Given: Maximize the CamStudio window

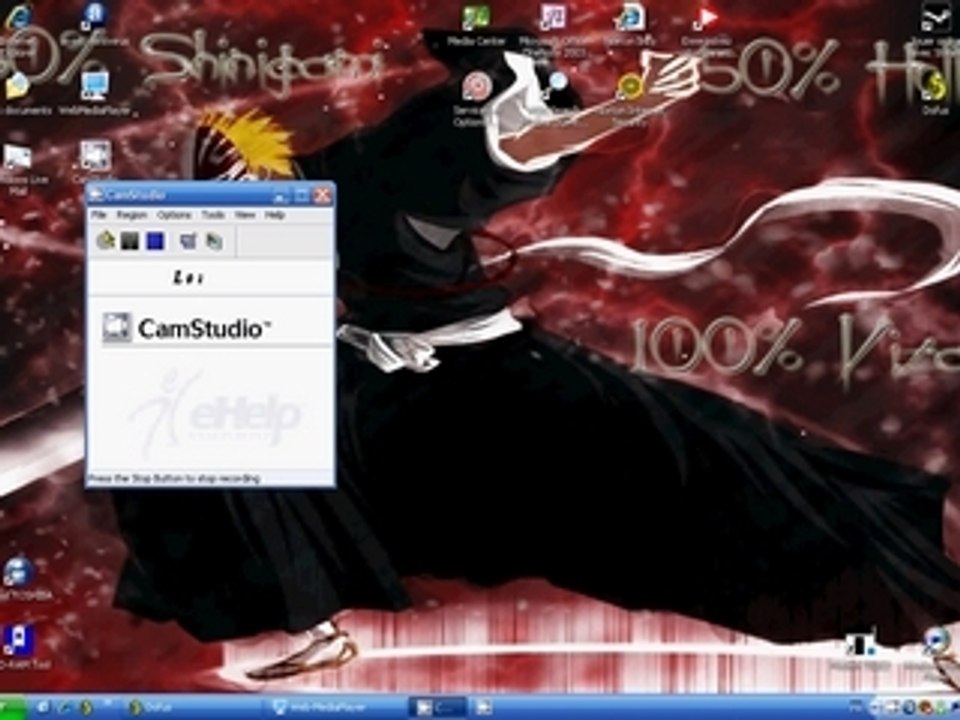Looking at the screenshot, I should click(301, 195).
